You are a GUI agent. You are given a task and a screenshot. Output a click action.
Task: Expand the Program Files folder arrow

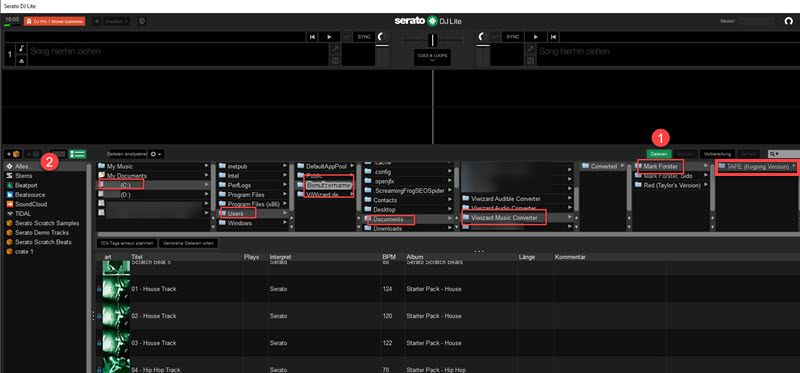pos(285,194)
